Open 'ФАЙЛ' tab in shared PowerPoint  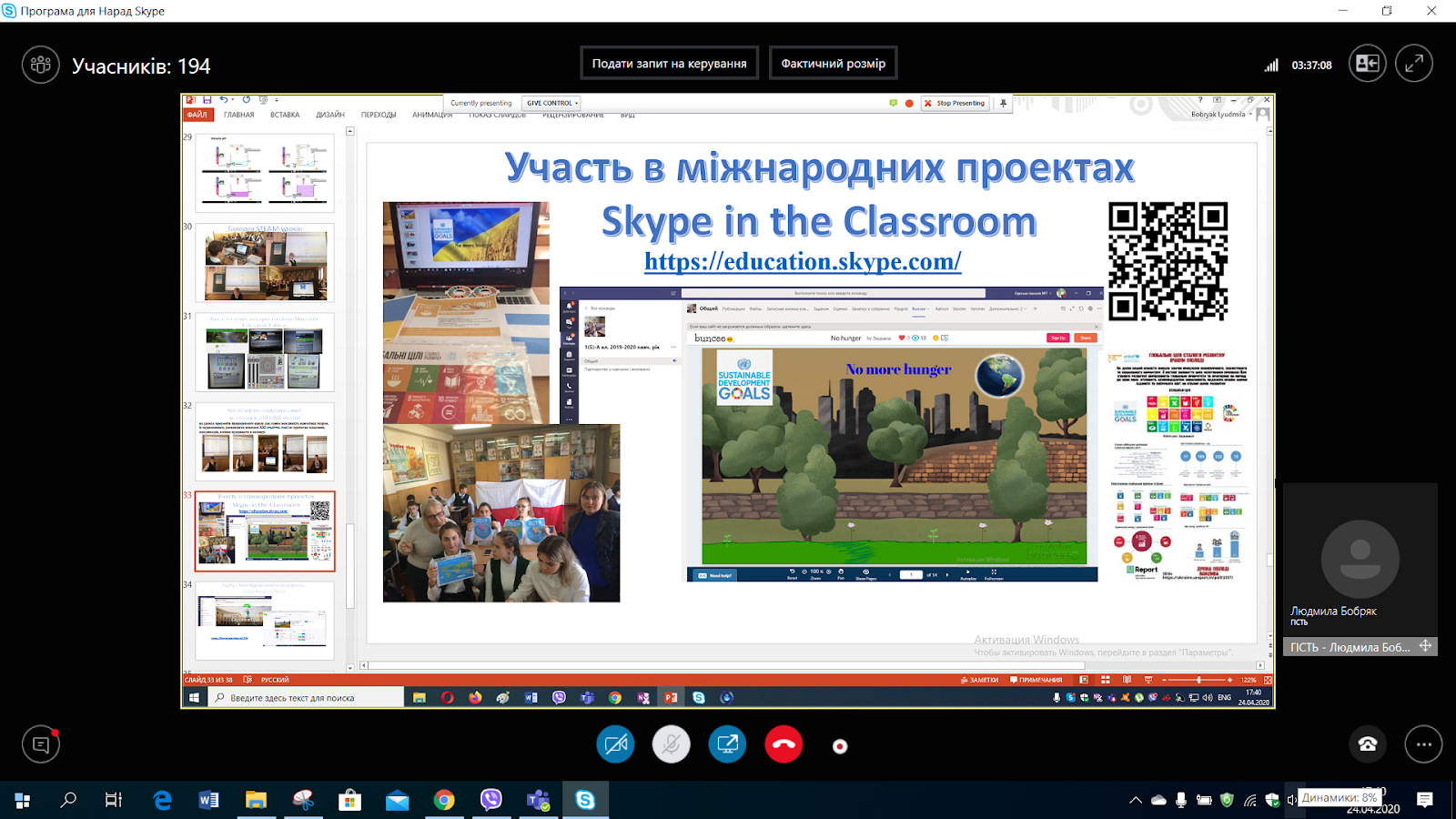(x=197, y=115)
